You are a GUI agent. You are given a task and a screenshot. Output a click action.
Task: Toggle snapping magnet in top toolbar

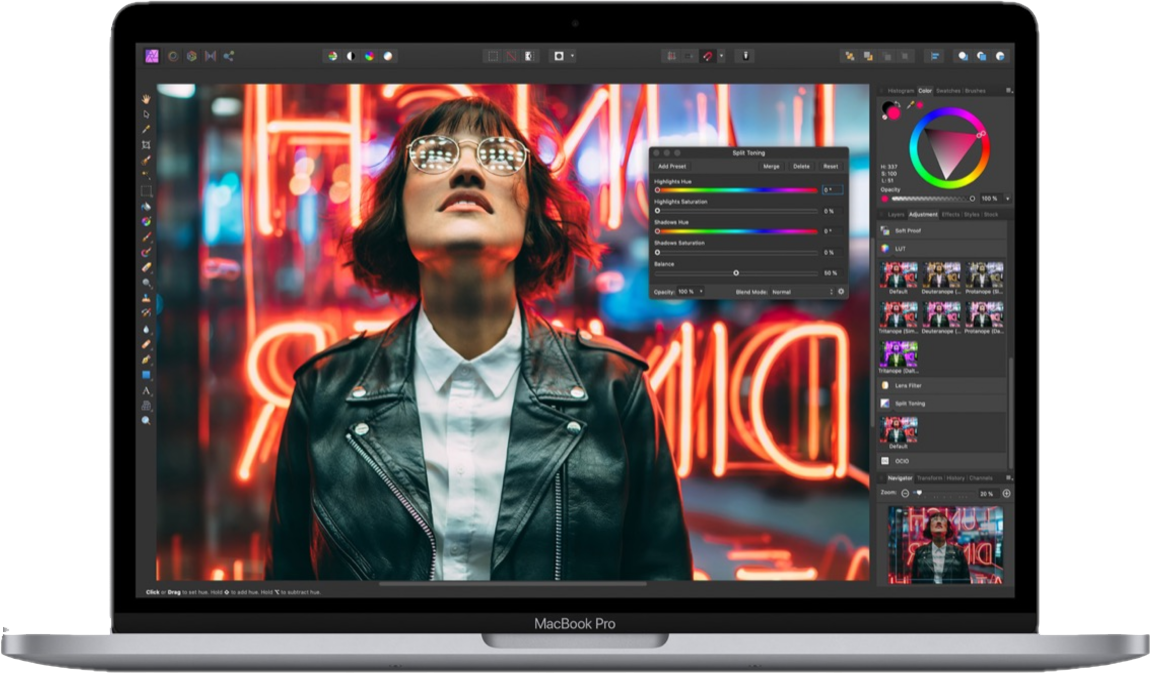(708, 56)
